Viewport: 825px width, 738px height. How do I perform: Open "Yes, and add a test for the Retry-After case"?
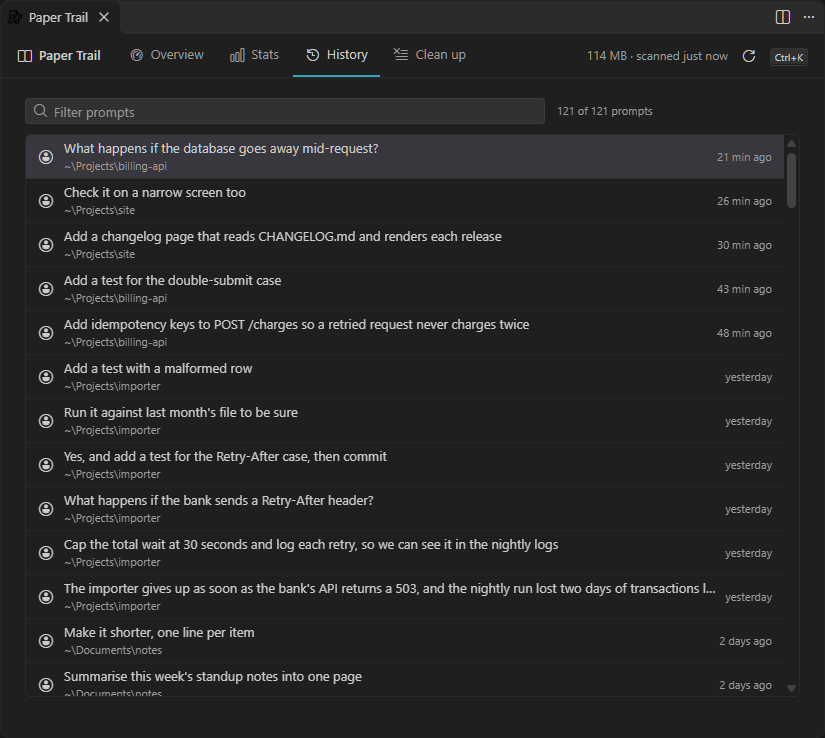coord(405,465)
